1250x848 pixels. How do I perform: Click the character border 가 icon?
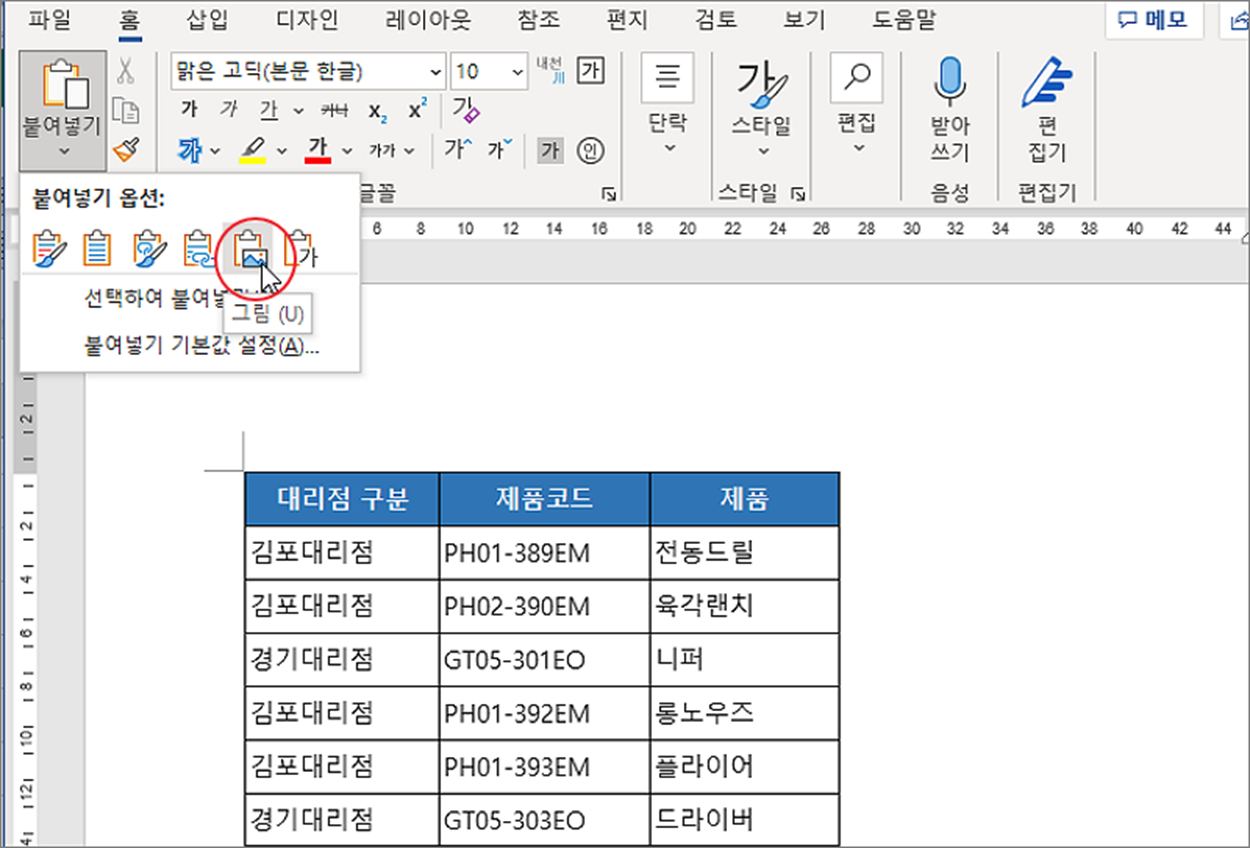(x=592, y=72)
